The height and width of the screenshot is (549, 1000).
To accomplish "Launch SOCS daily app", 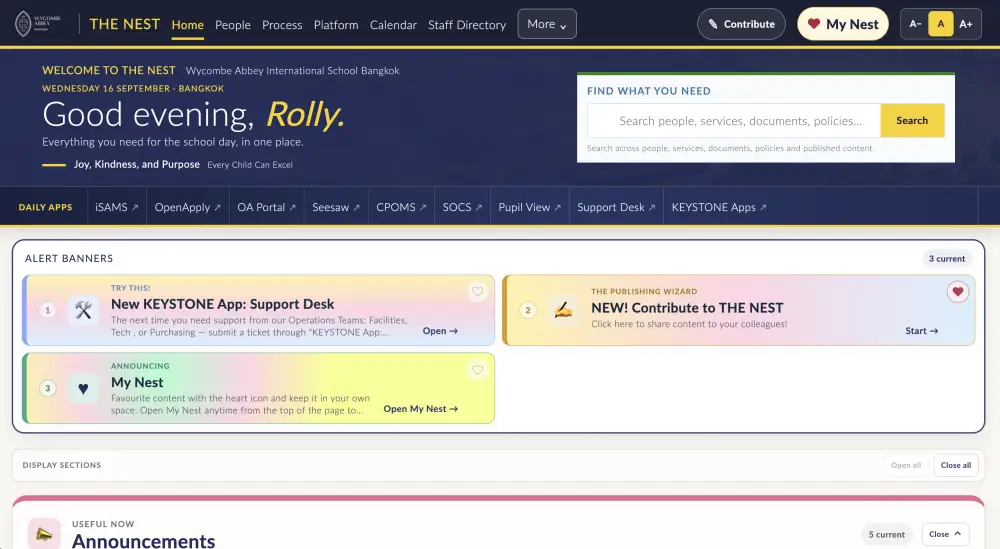I will (x=462, y=207).
